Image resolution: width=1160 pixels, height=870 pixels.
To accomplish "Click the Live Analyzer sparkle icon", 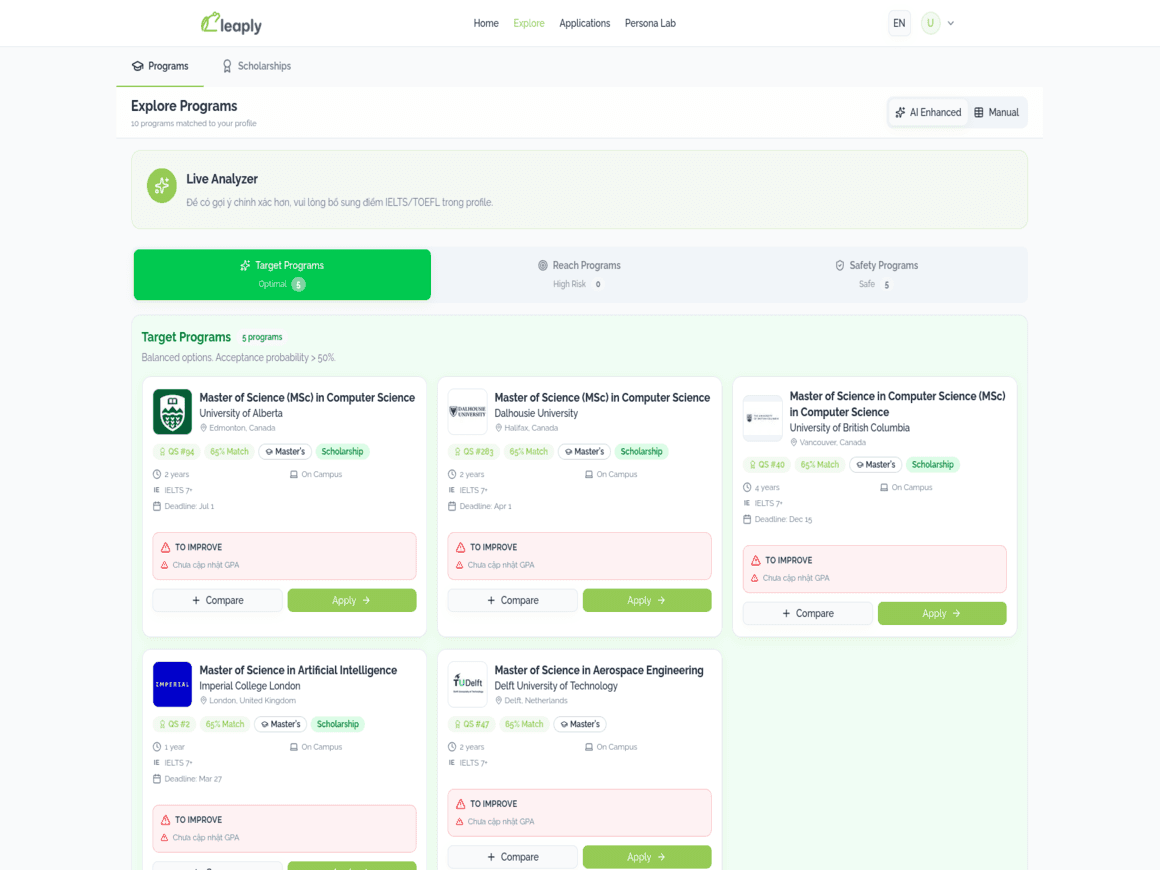I will [x=162, y=185].
